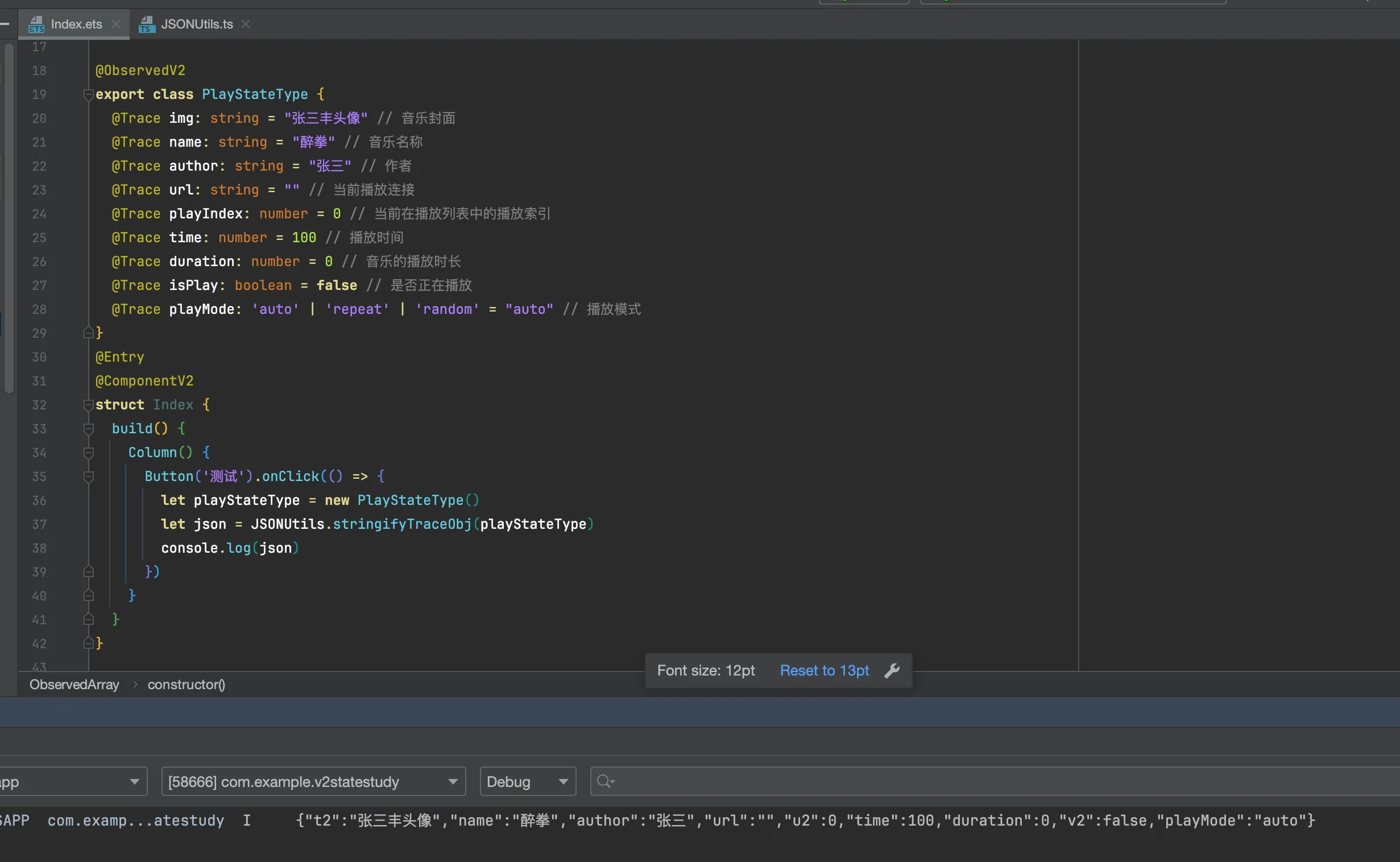Screen dimensions: 1400x862
Task: Click line number 20 in the gutter
Action: [39, 119]
